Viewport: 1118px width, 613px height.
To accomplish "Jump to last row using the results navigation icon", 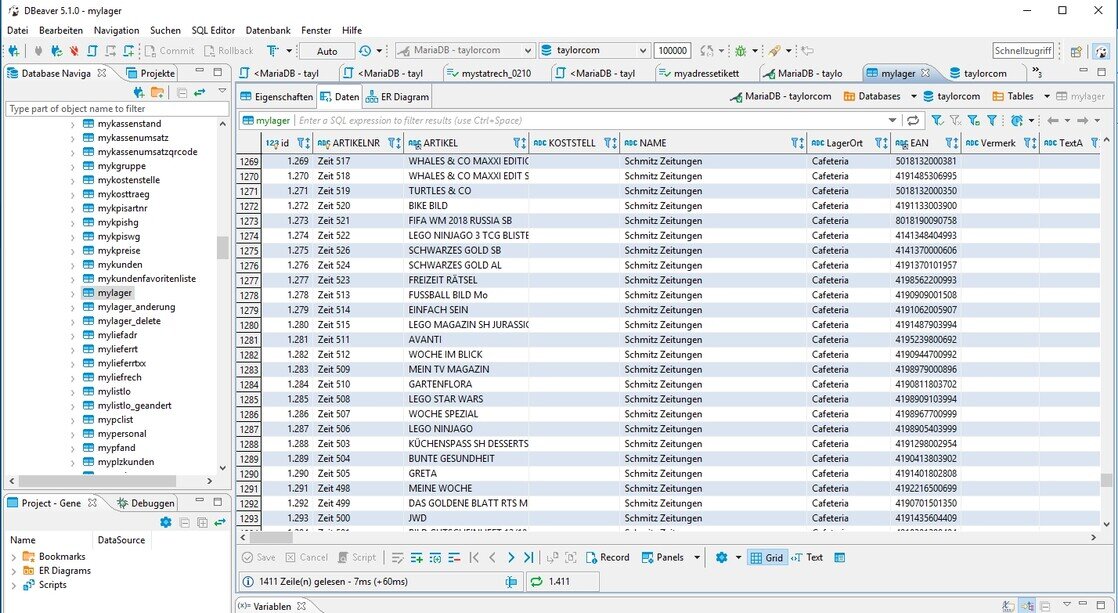I will [x=528, y=557].
